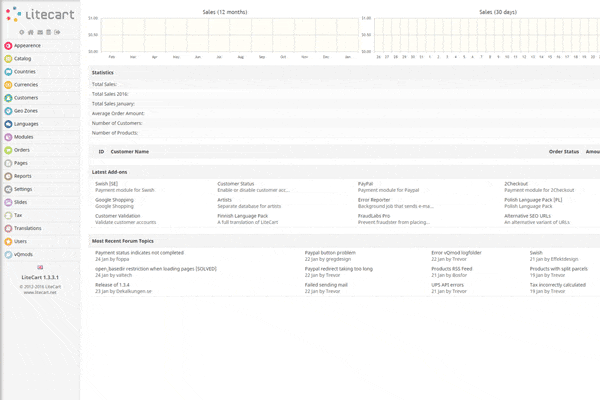Screen dimensions: 600x400
Task: Open the Geo Zones sidebar icon
Action: tap(8, 111)
